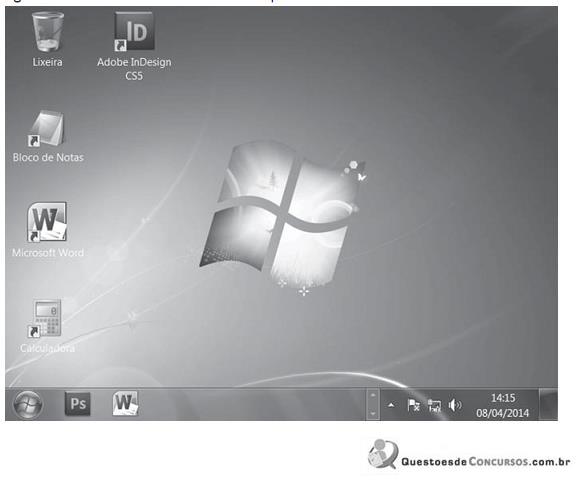Click the network status tray icon
Image resolution: width=581 pixels, height=485 pixels.
(x=434, y=405)
